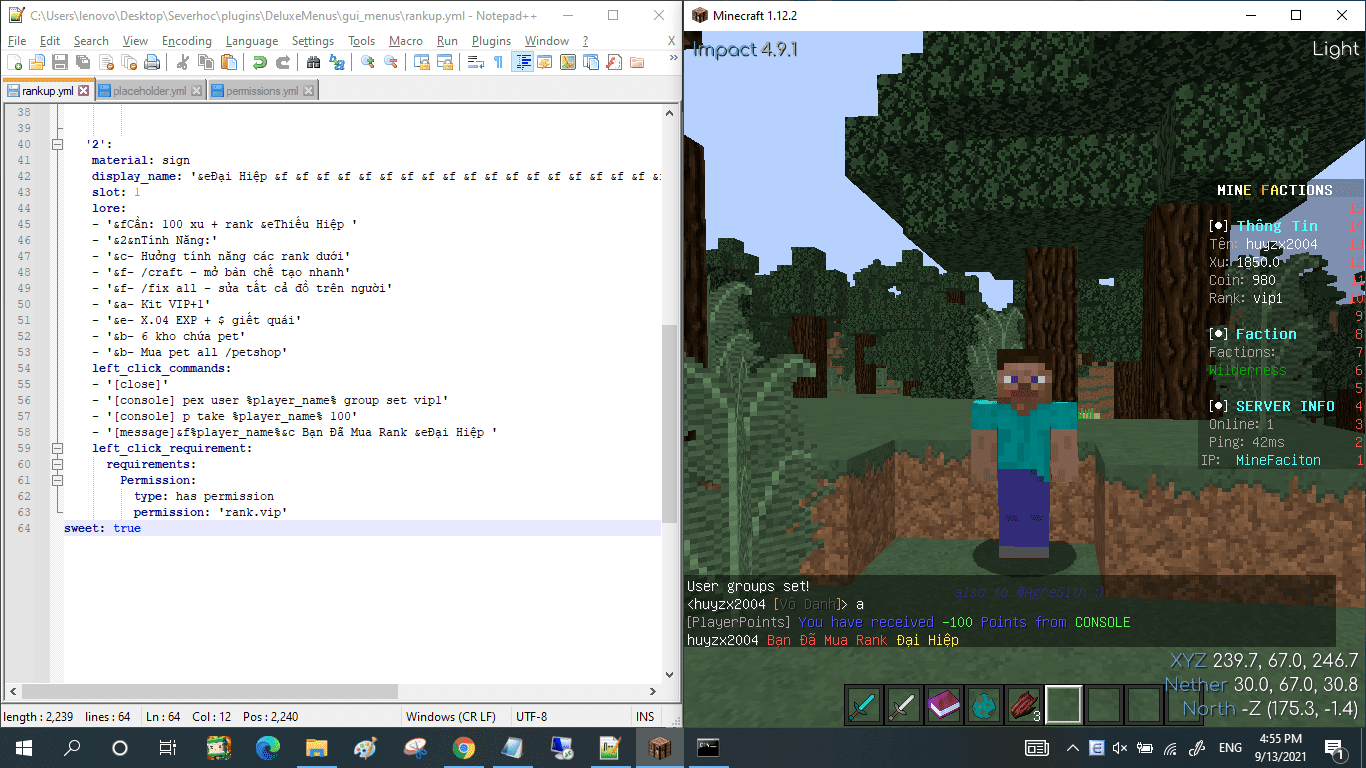The width and height of the screenshot is (1366, 768).
Task: Click the Windows (CR LF) status field
Action: (x=451, y=717)
